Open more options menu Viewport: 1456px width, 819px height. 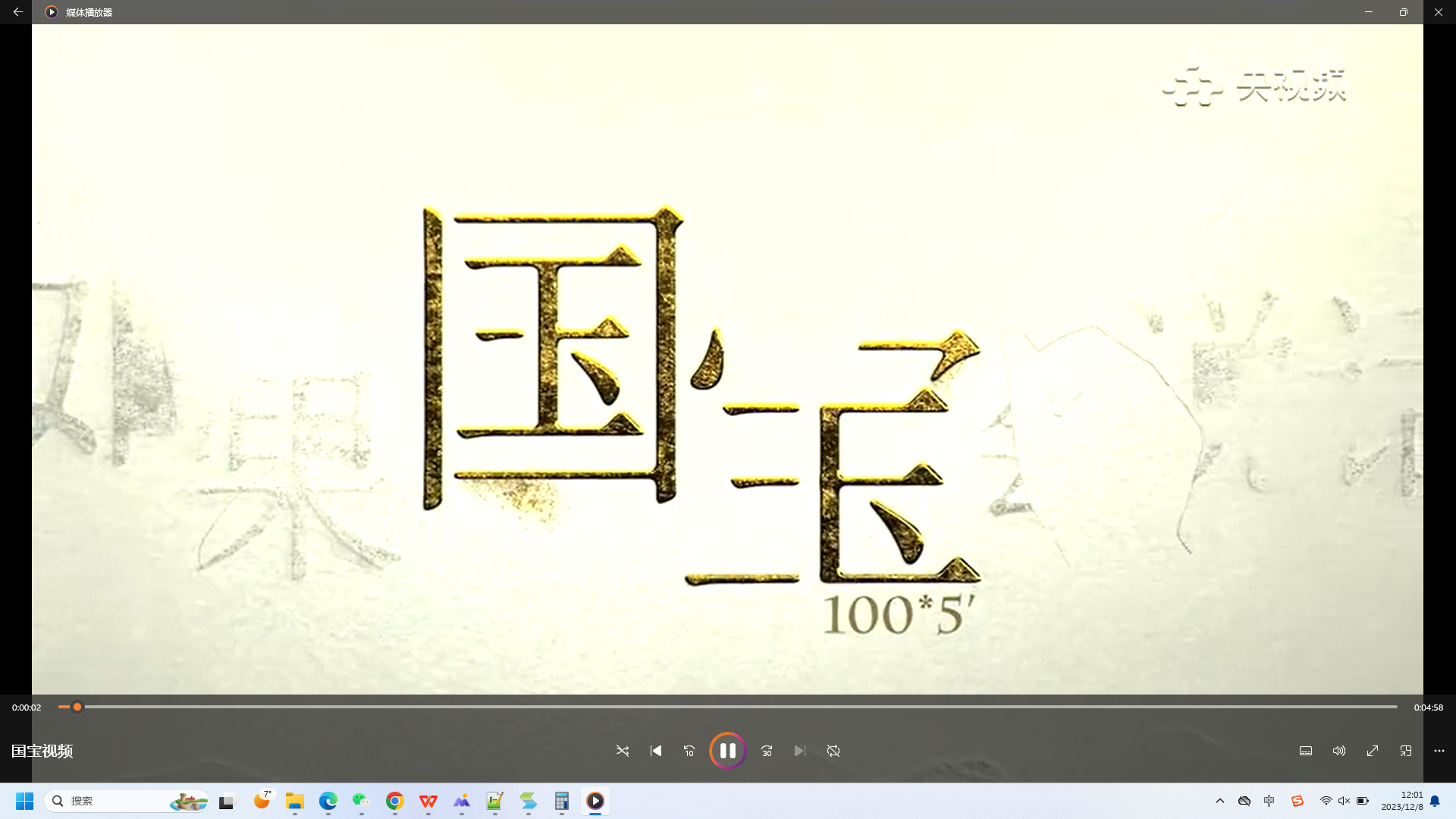[1439, 751]
